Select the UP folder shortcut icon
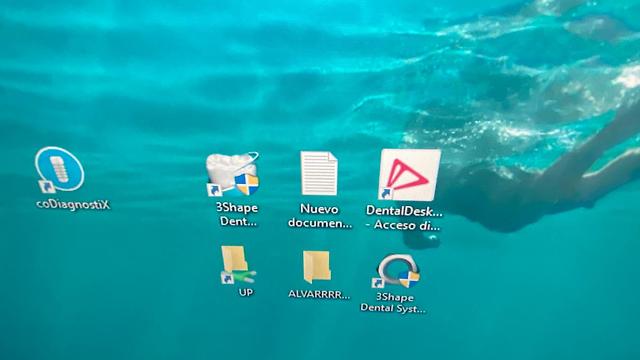This screenshot has height=360, width=640. (238, 264)
